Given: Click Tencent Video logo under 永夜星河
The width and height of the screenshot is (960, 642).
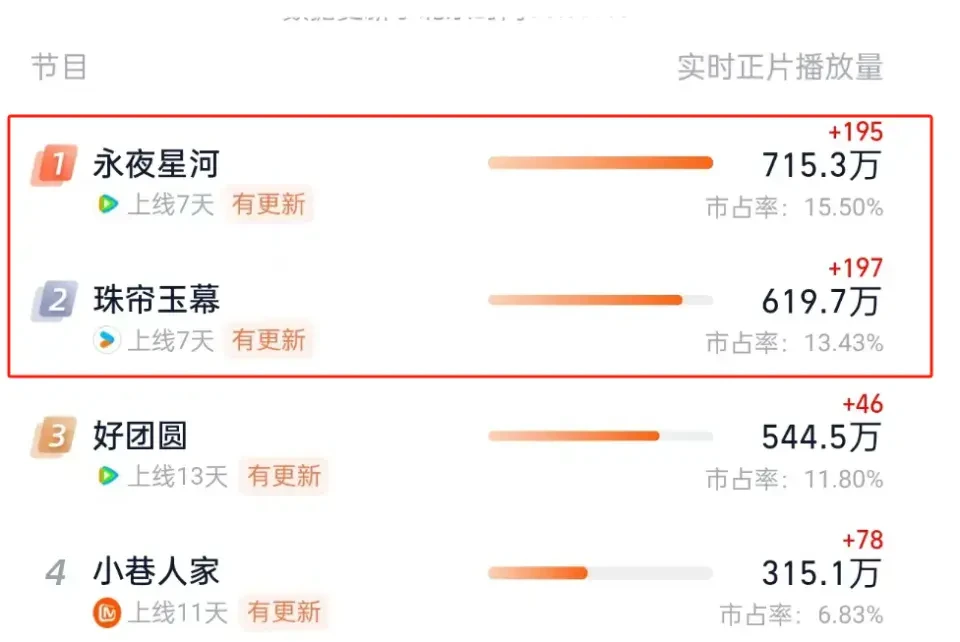Looking at the screenshot, I should [108, 204].
